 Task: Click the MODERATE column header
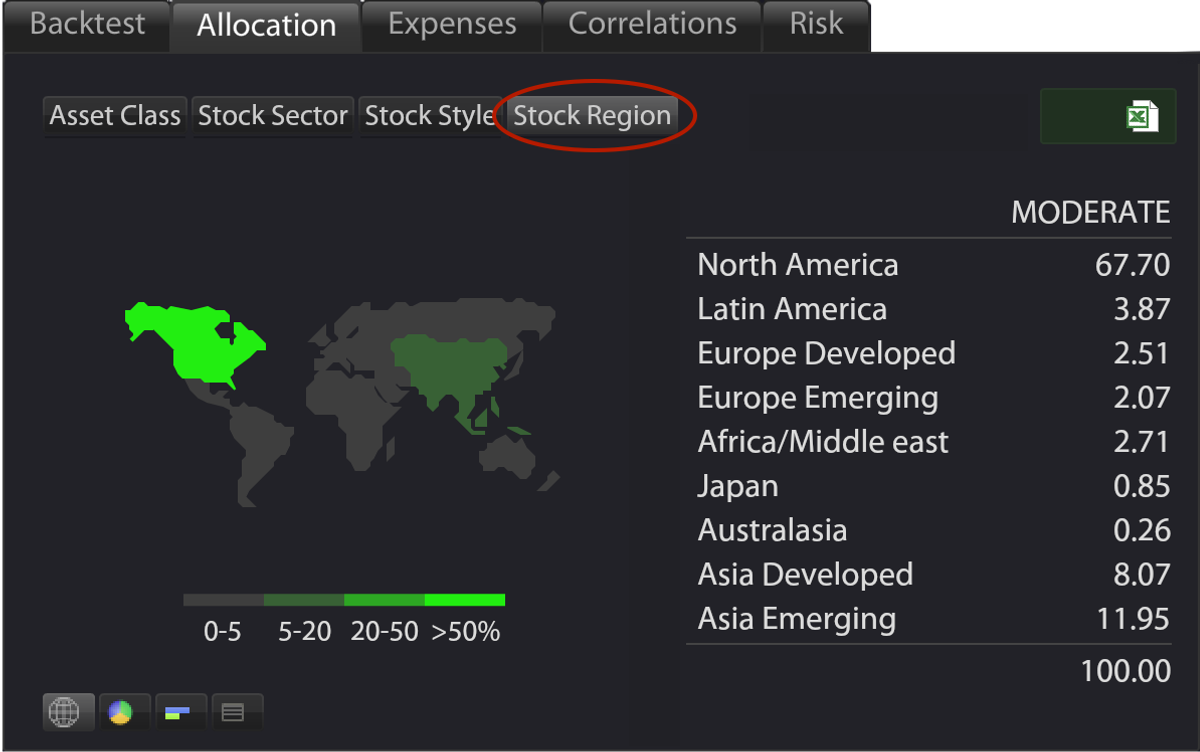(x=1090, y=212)
